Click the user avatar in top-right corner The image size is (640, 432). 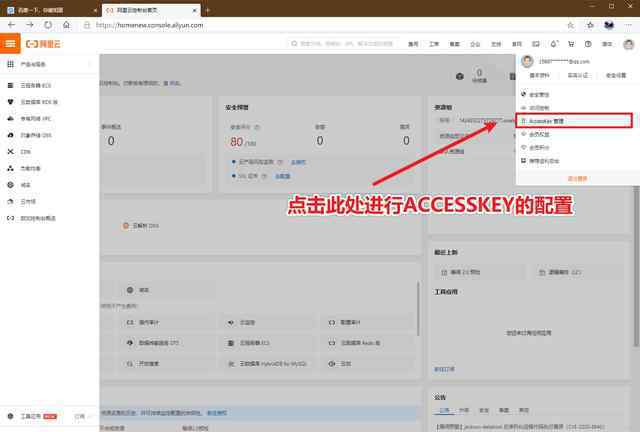[629, 44]
